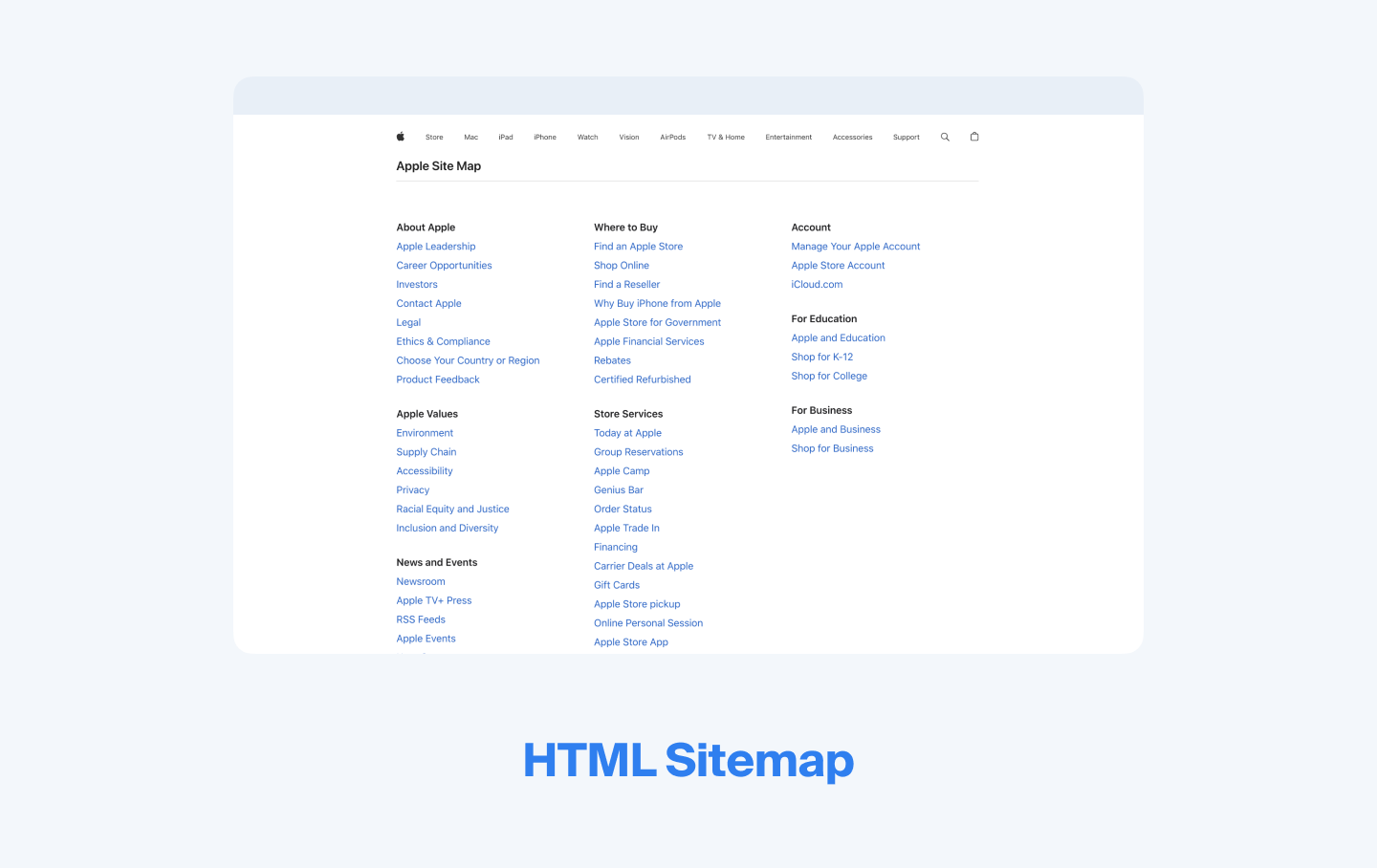Open Apple Trade In link
Viewport: 1377px width, 868px height.
tap(627, 529)
